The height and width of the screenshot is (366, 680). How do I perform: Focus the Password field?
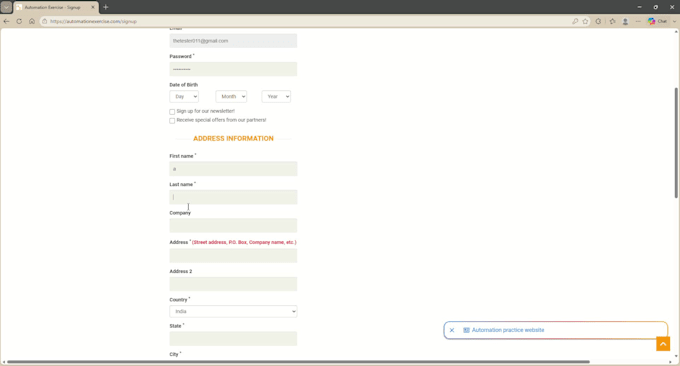coord(233,69)
